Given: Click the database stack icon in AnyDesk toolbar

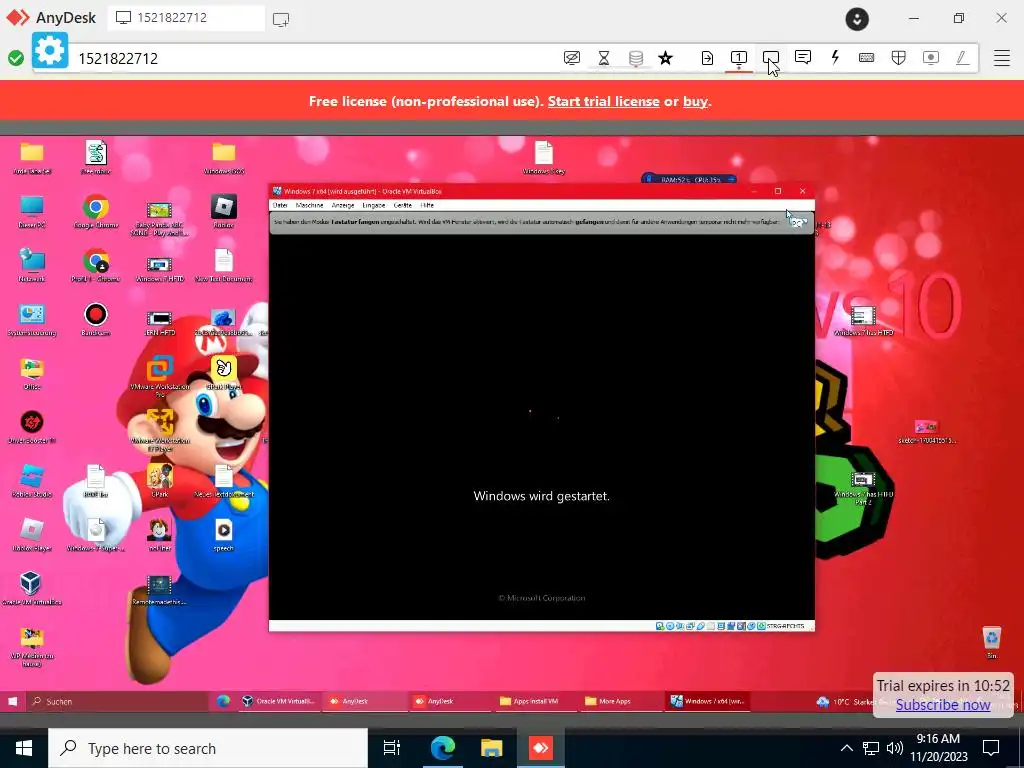Looking at the screenshot, I should [x=635, y=58].
